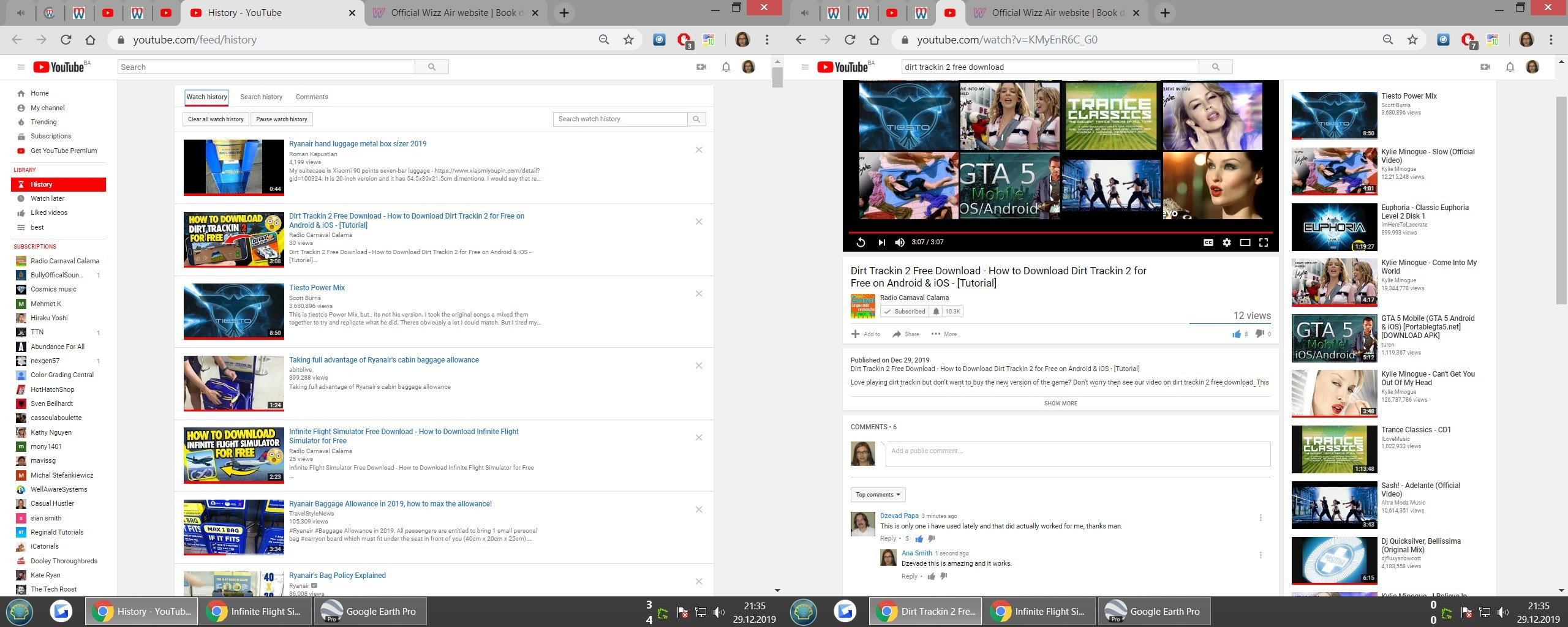Switch to Comments tab in history
This screenshot has width=1568, height=627.
312,97
